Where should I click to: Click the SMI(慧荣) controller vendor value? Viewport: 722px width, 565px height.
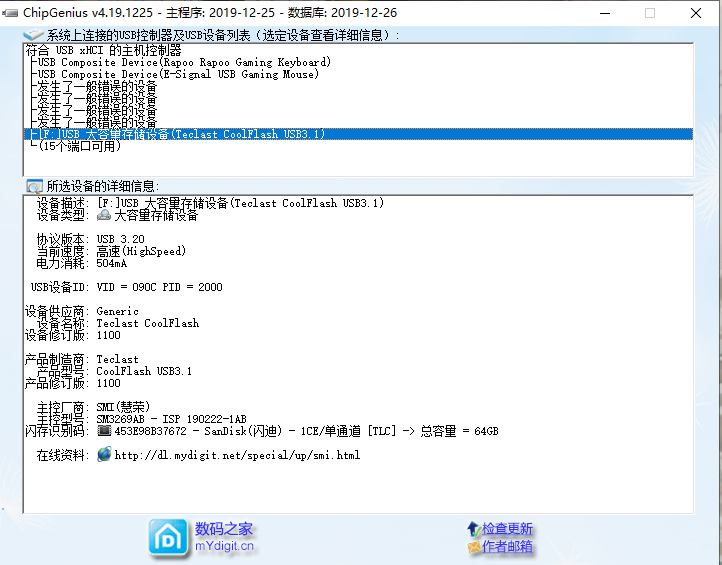pos(123,407)
